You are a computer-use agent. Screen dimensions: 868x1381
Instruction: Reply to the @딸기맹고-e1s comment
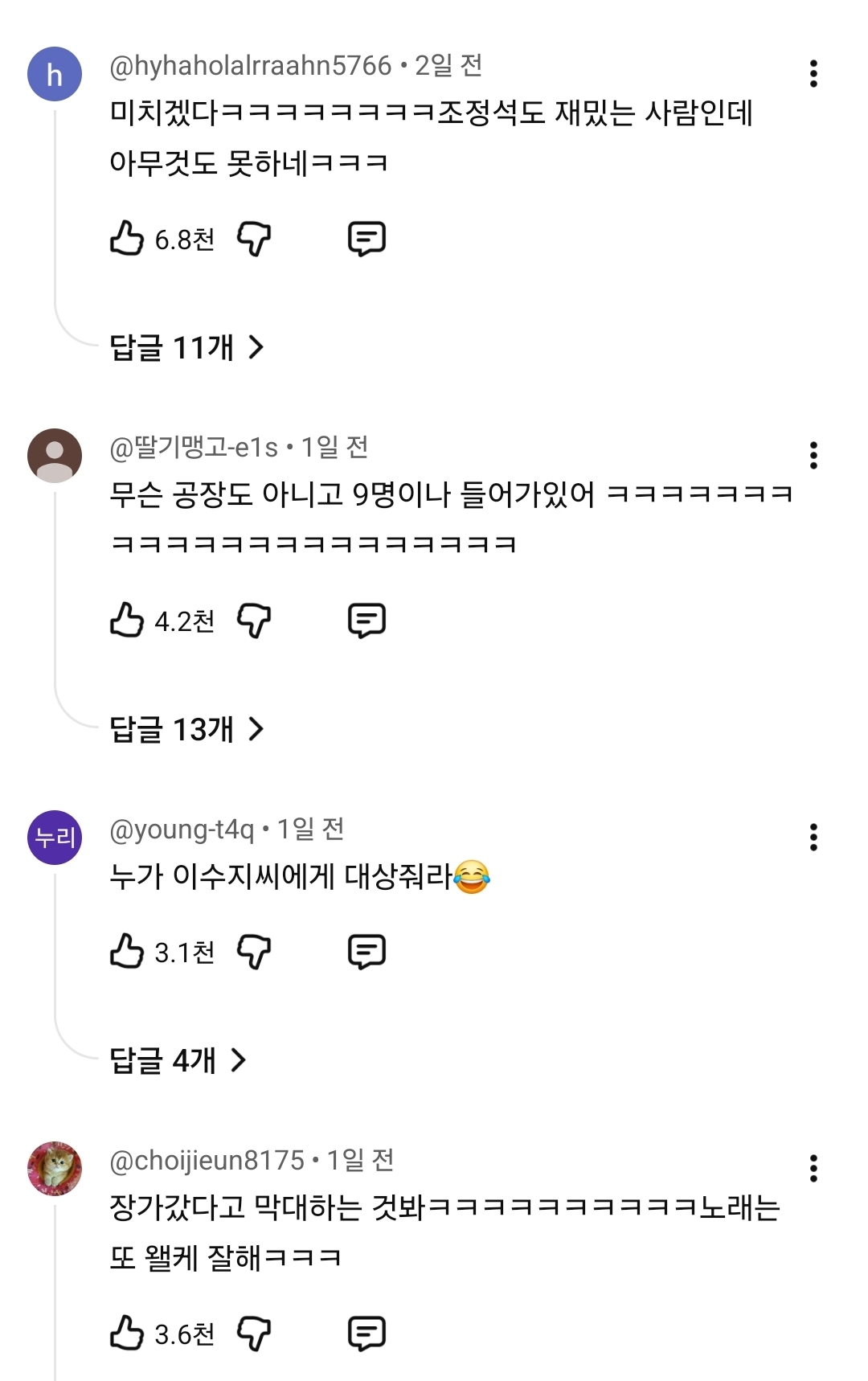366,621
